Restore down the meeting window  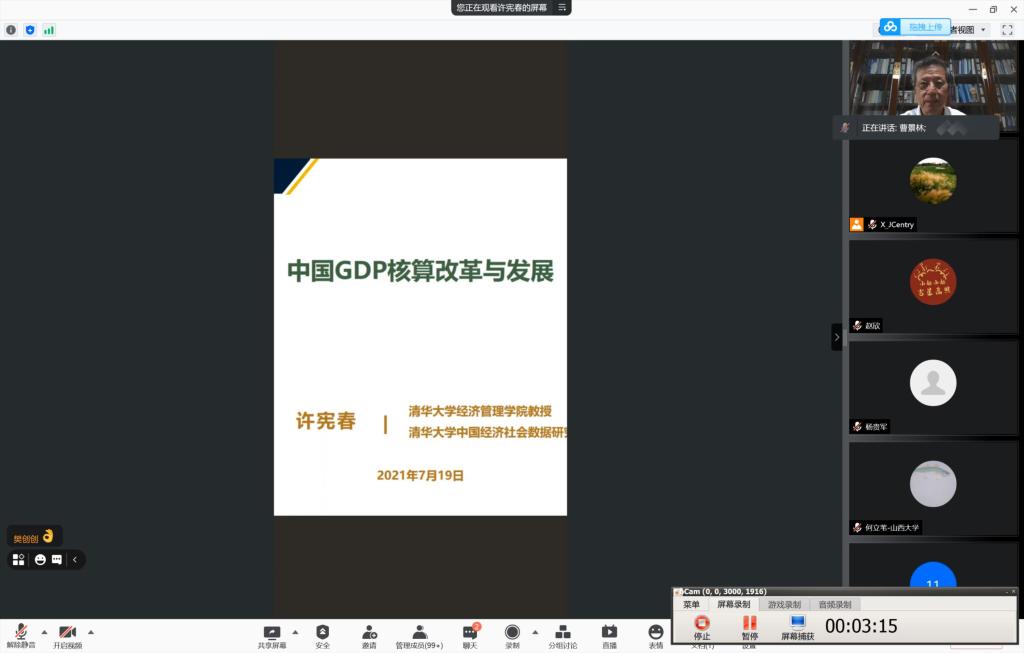[x=993, y=9]
